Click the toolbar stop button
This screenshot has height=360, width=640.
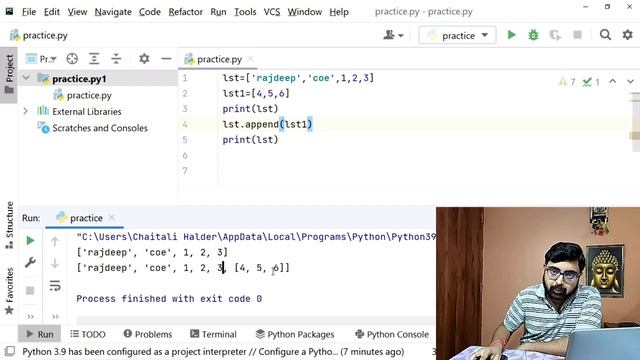pos(577,35)
